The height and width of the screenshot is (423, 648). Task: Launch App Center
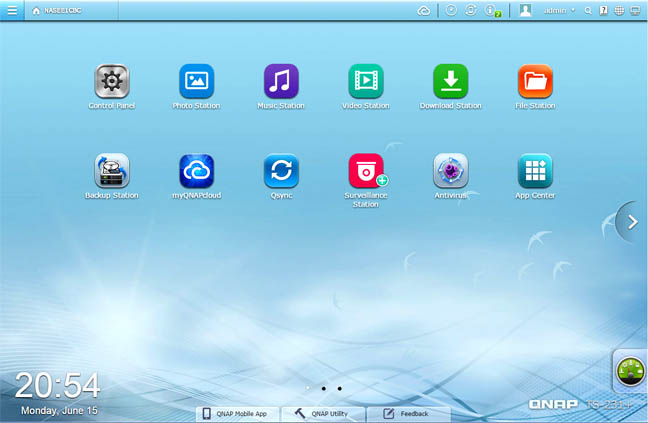[535, 171]
